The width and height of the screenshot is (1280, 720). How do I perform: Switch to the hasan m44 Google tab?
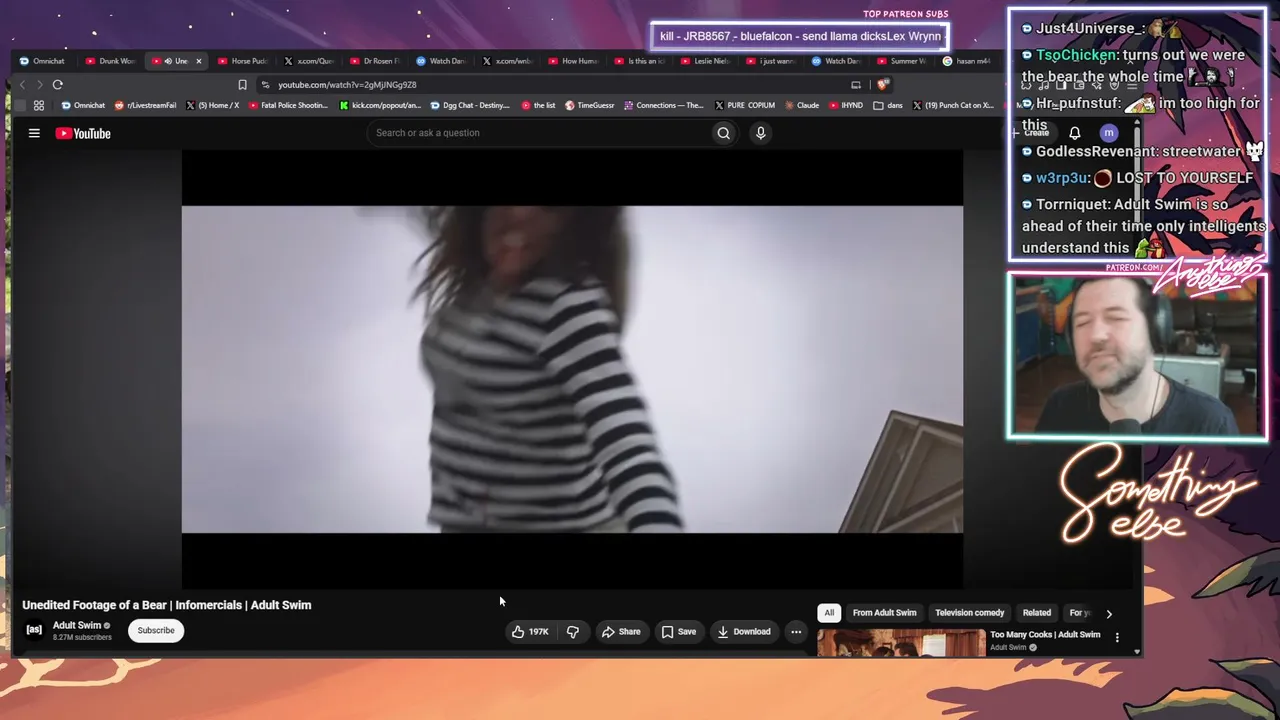pos(967,61)
